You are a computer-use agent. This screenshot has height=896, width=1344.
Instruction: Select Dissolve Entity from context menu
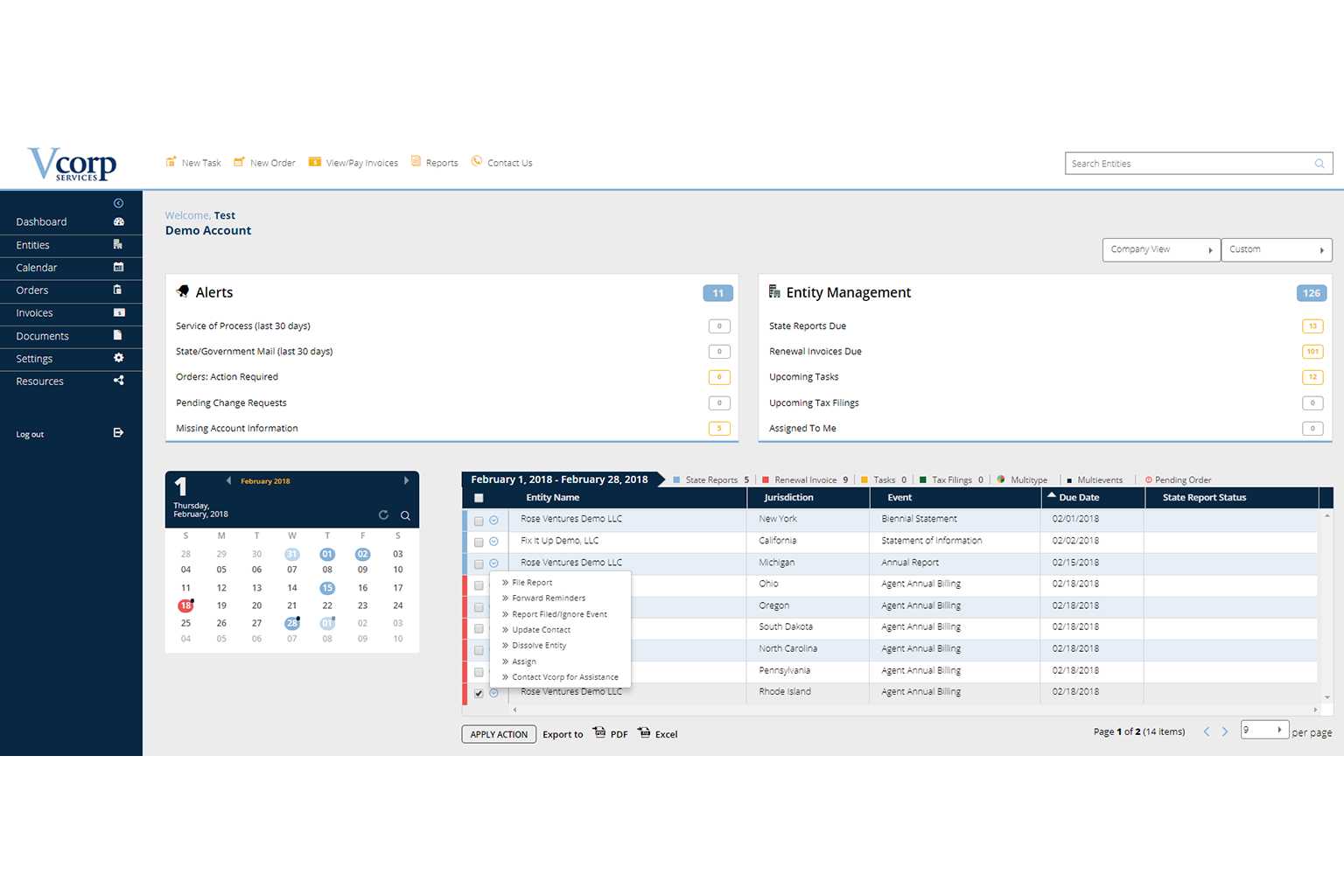(x=539, y=646)
